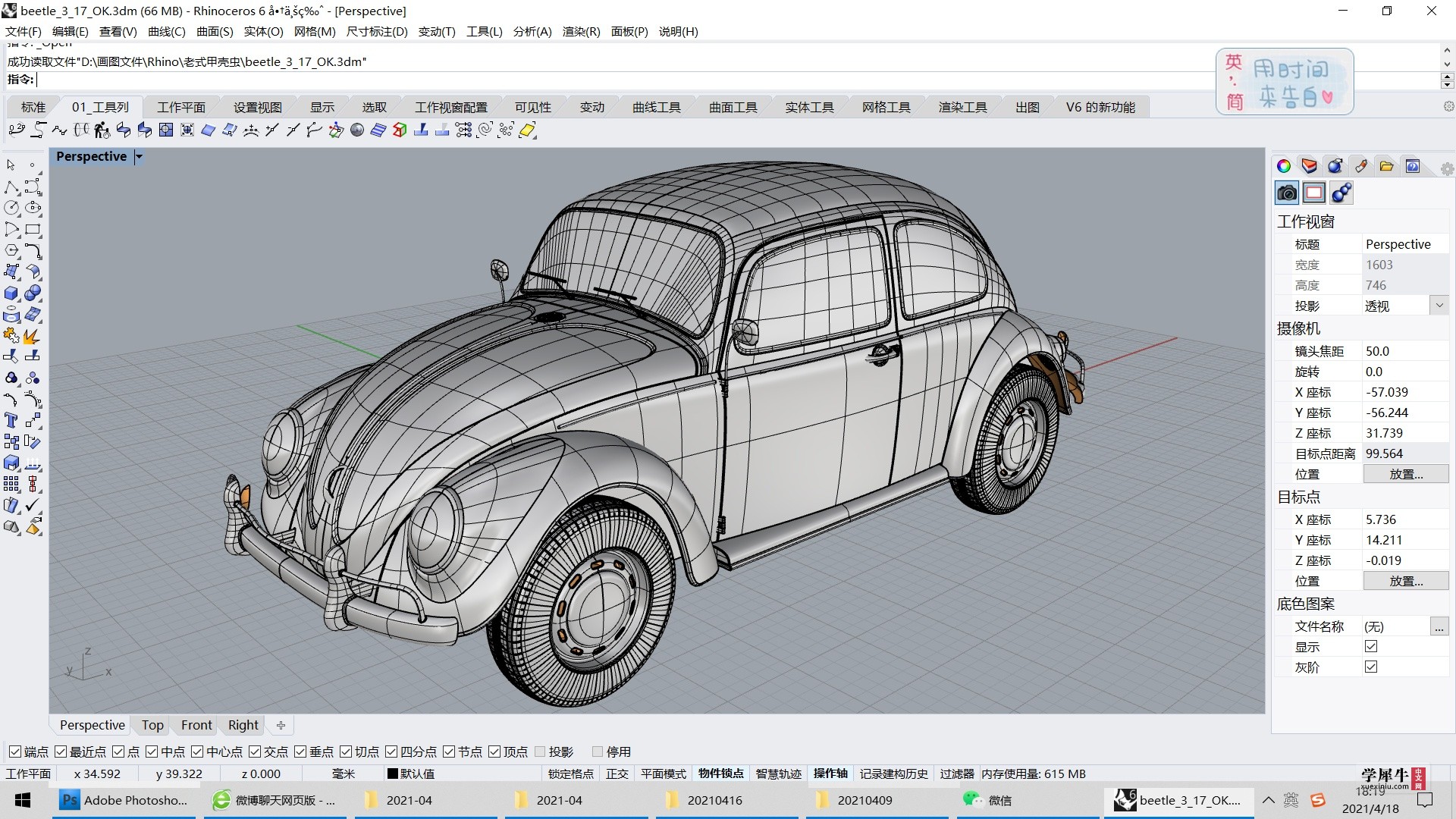Click the 指令 command input field
1456x819 pixels.
click(x=736, y=80)
